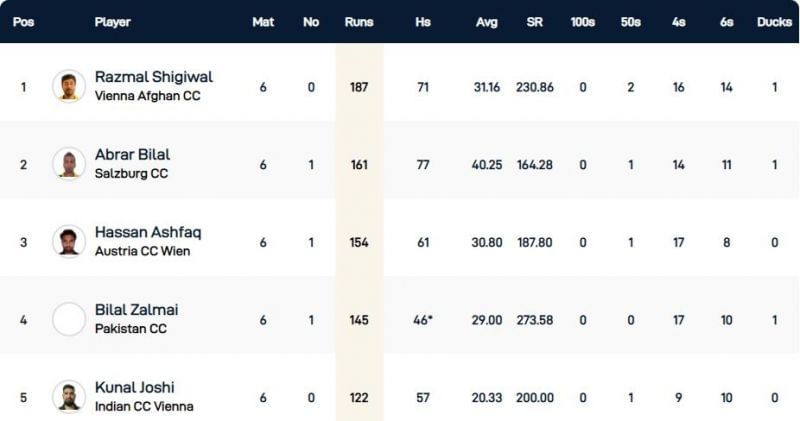Click Razmal Shigiwal's player avatar
The width and height of the screenshot is (800, 421).
tap(69, 86)
